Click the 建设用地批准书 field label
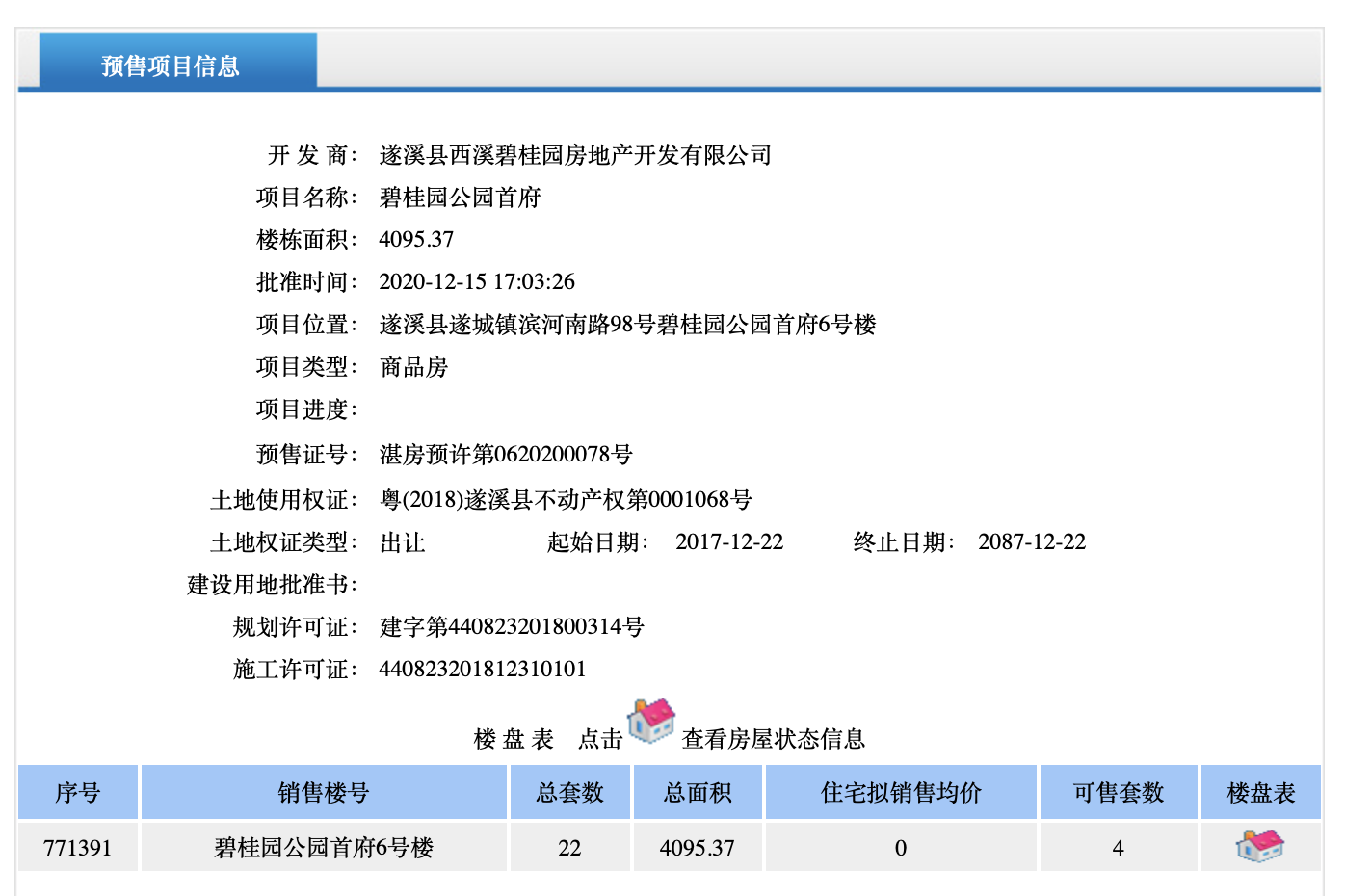 (x=272, y=584)
